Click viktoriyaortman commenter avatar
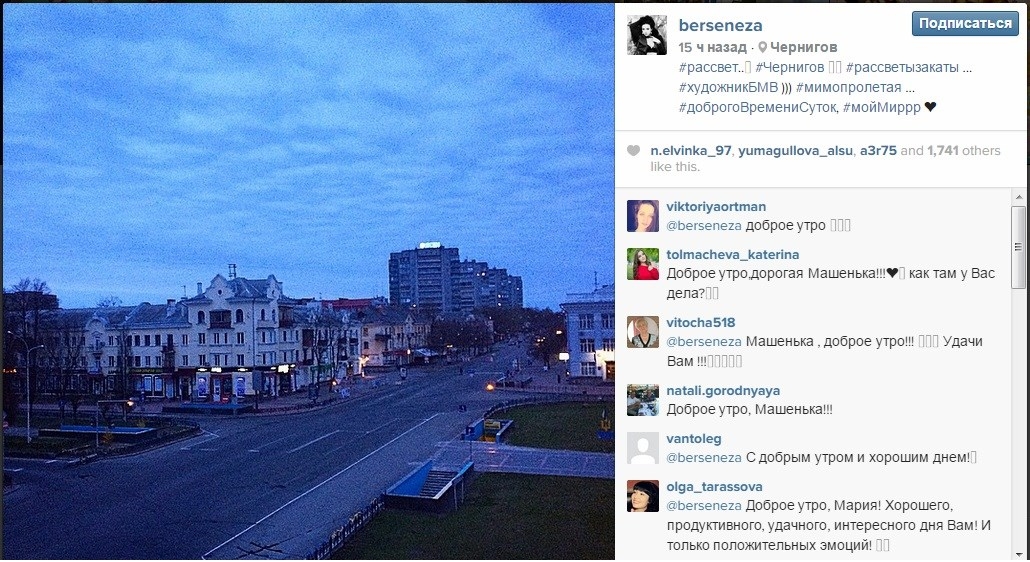Image resolution: width=1030 pixels, height=562 pixels. pyautogui.click(x=642, y=216)
